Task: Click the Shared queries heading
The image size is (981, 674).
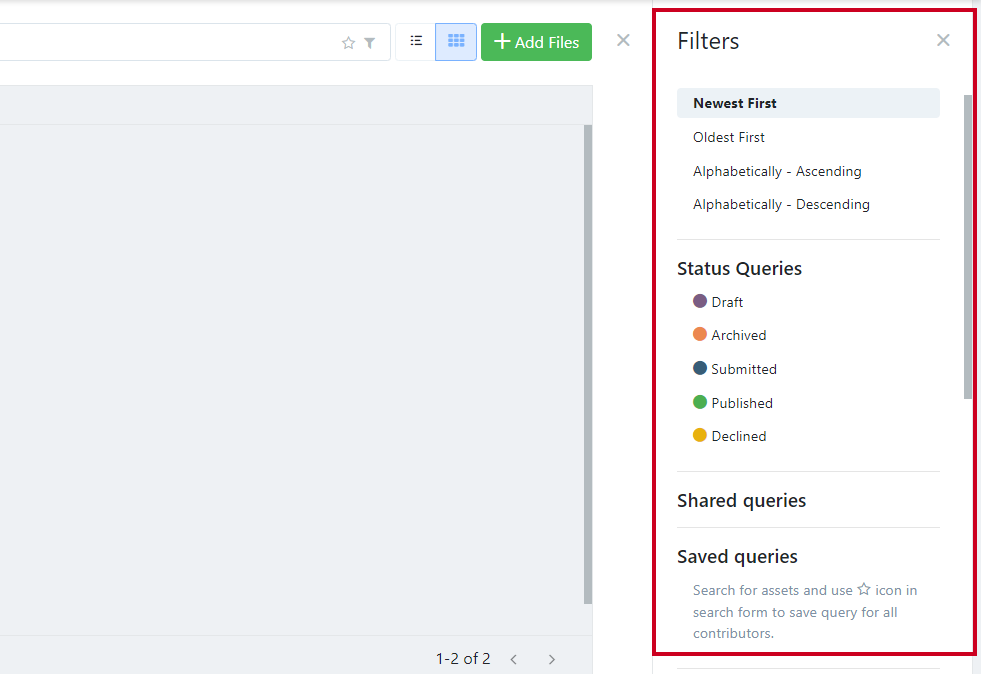Action: tap(741, 501)
